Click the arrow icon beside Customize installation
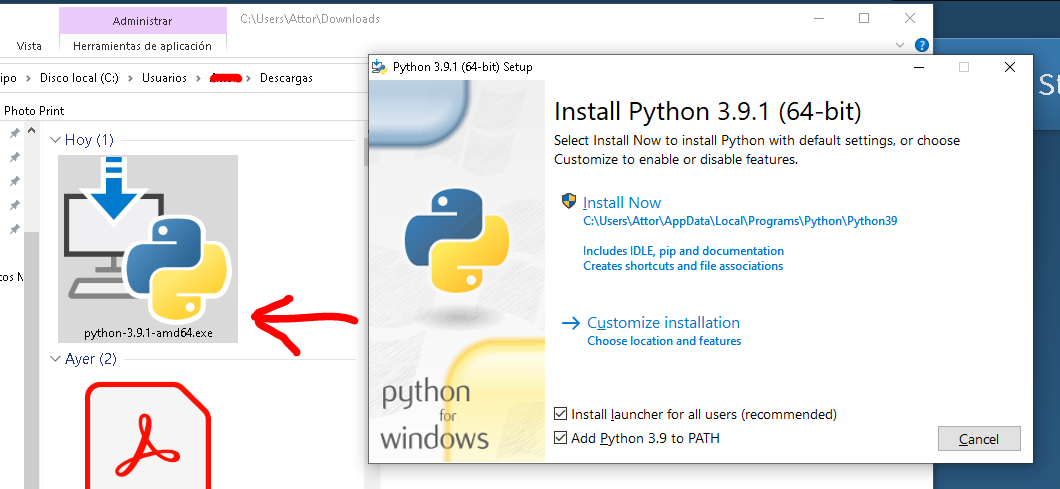Image resolution: width=1060 pixels, height=489 pixels. point(570,323)
